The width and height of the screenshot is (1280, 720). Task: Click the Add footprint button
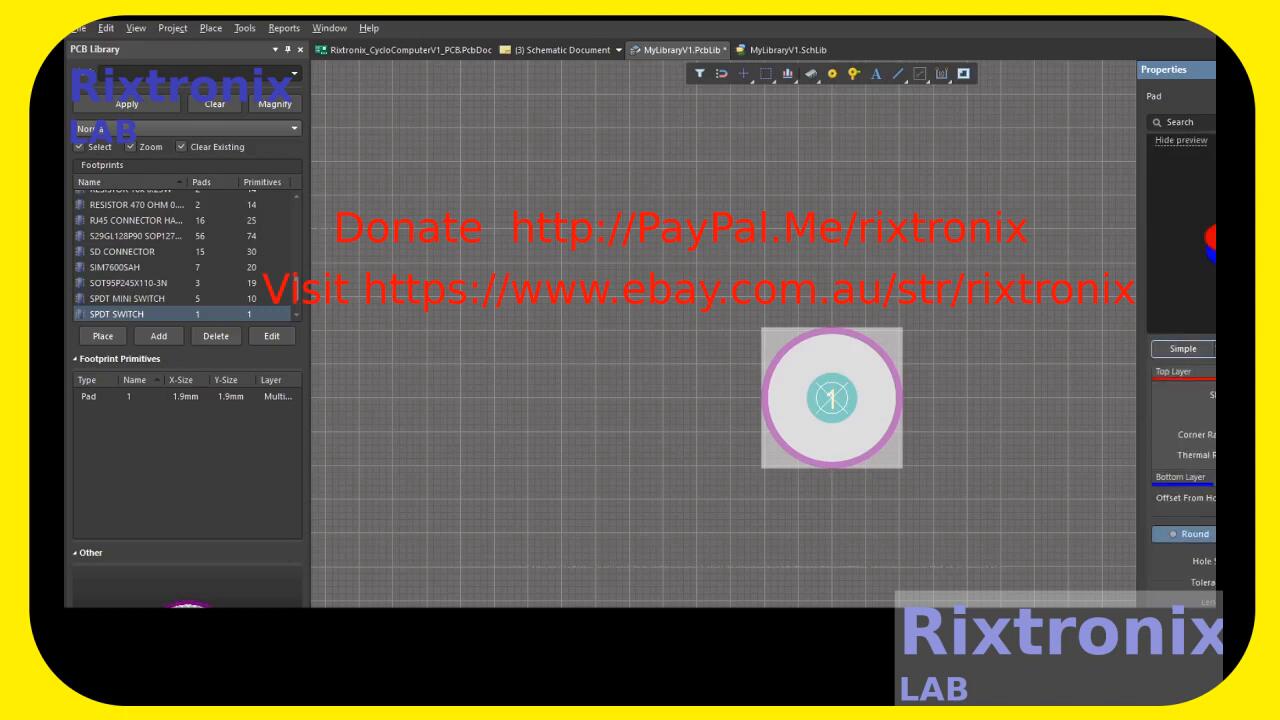click(x=158, y=336)
